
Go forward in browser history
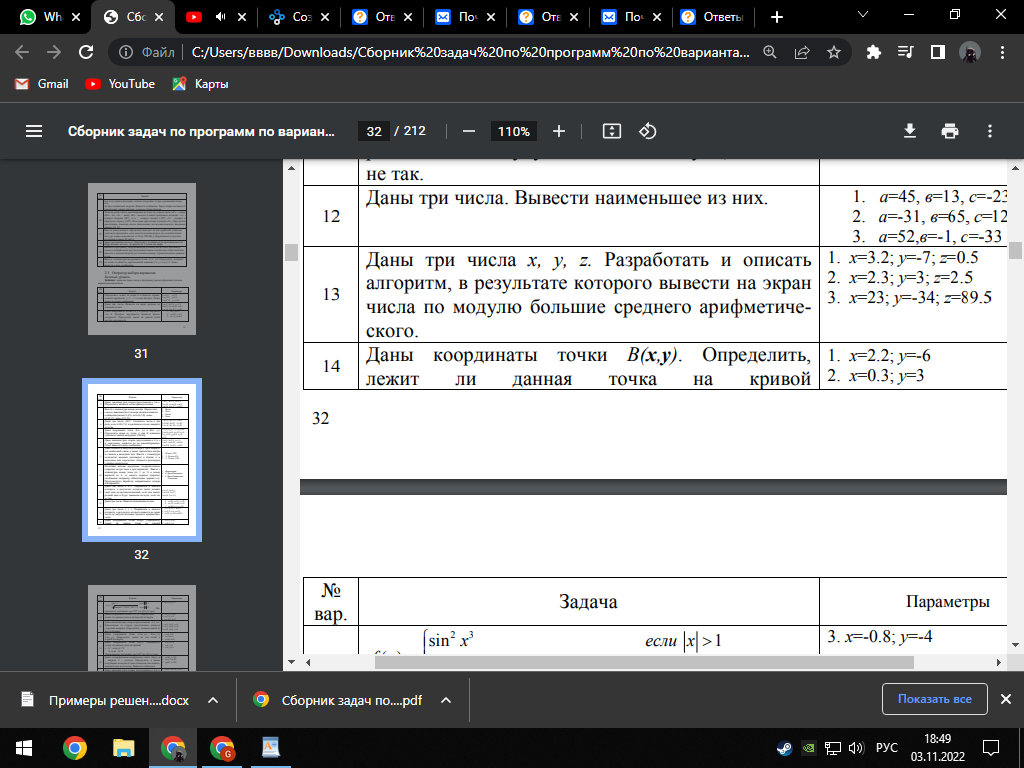(54, 52)
